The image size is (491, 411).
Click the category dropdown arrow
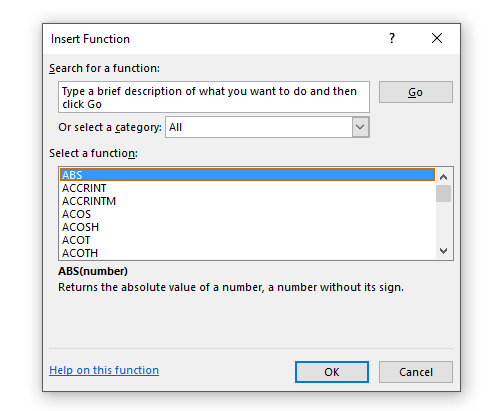coord(360,127)
